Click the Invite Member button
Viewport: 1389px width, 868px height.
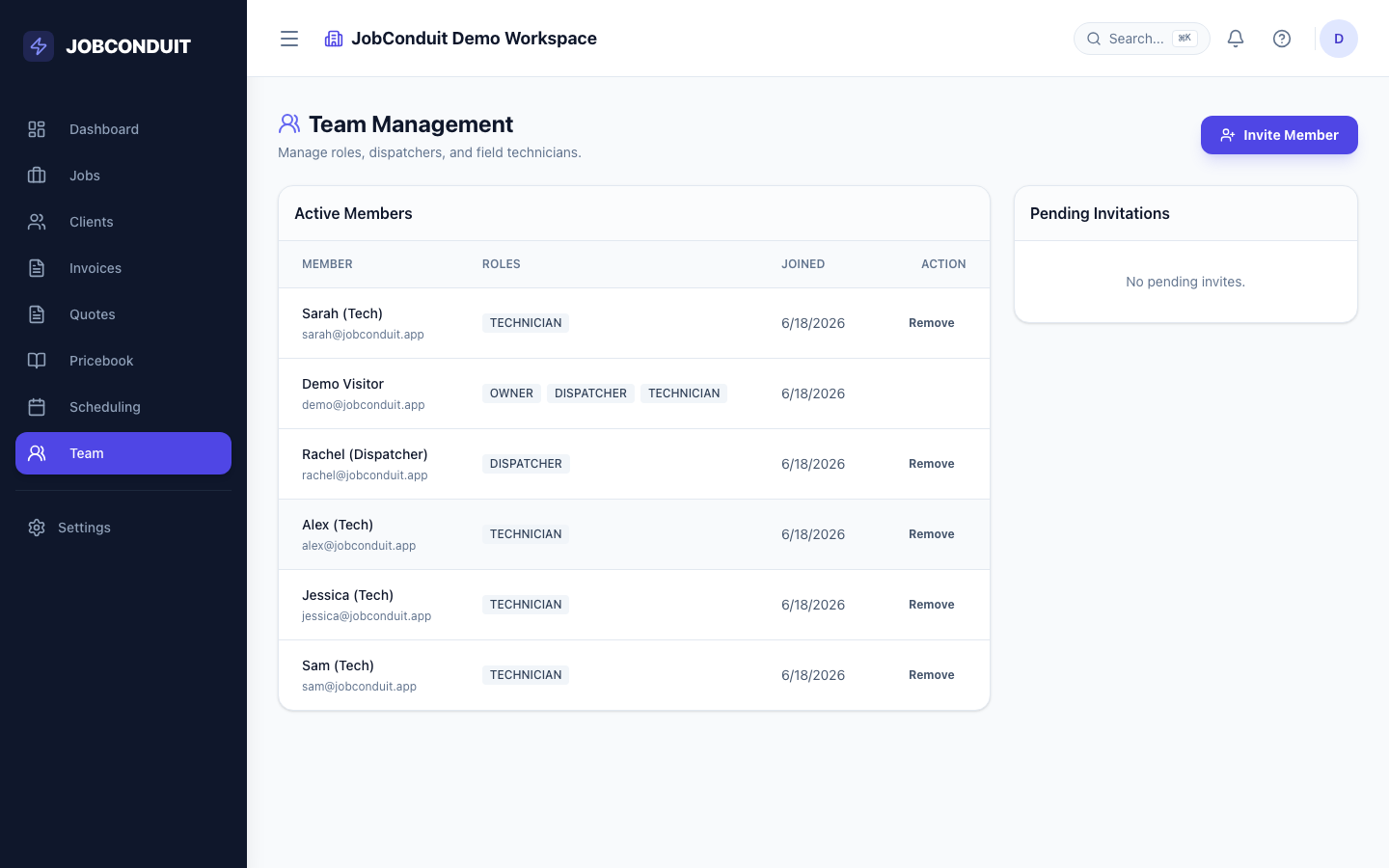coord(1279,135)
